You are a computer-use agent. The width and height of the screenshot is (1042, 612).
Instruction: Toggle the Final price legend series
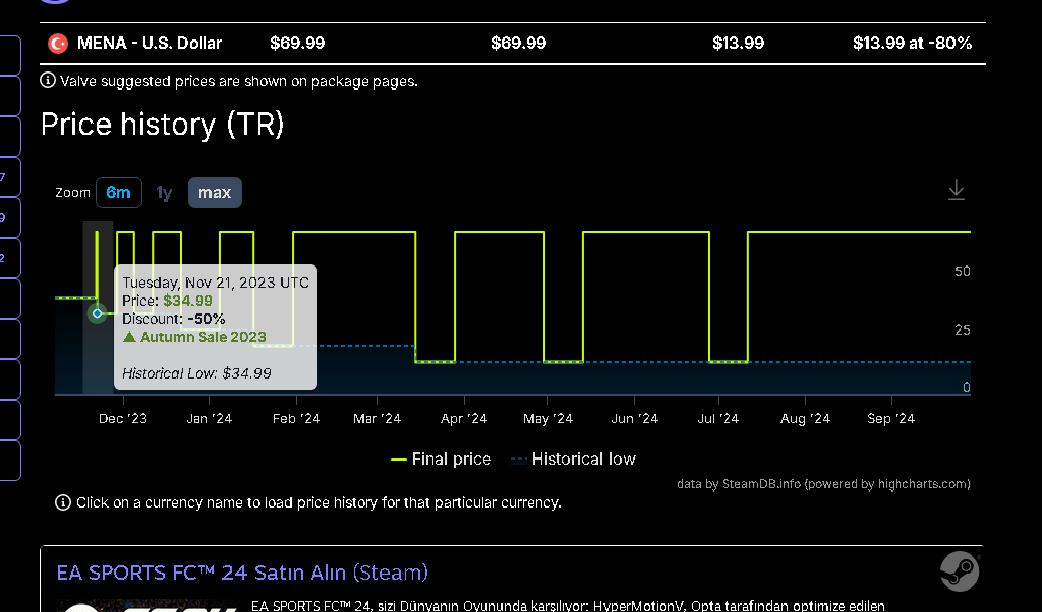point(441,459)
